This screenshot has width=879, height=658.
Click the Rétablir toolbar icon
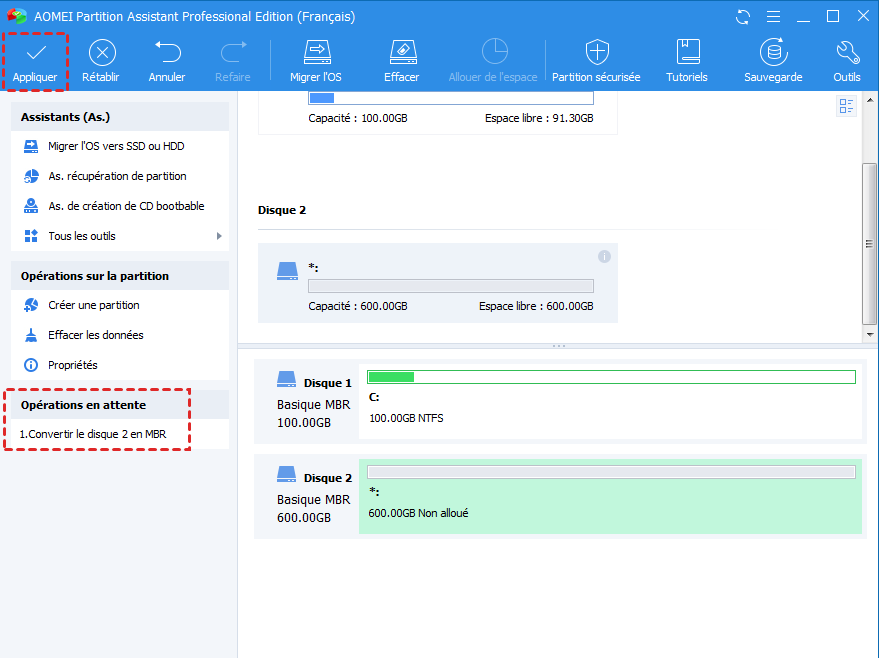point(101,53)
